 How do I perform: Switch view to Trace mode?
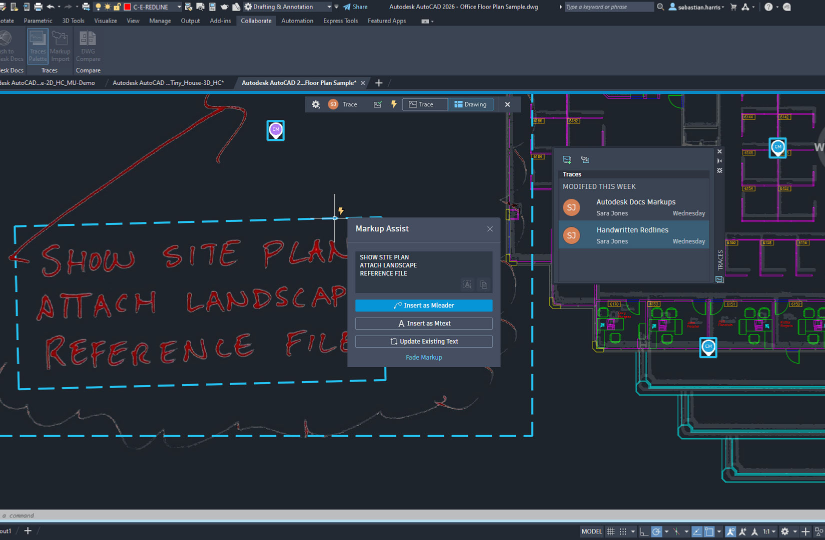point(425,104)
